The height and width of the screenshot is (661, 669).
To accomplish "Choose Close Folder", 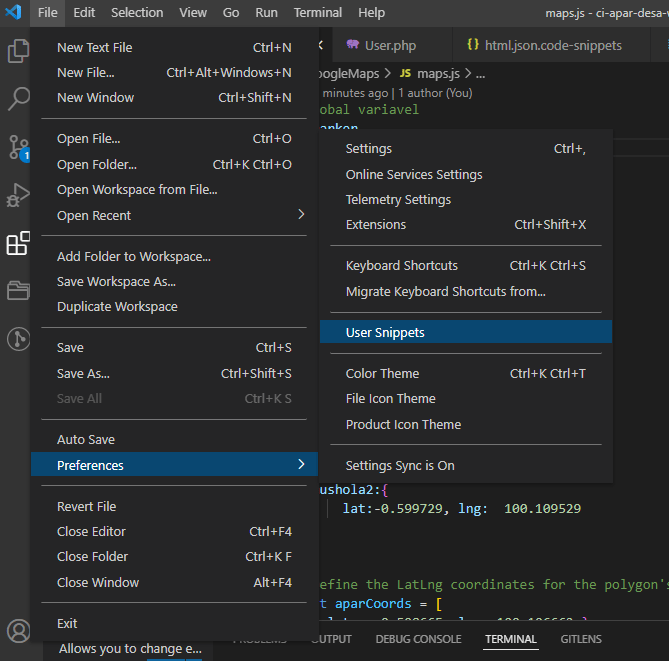I will tap(174, 557).
